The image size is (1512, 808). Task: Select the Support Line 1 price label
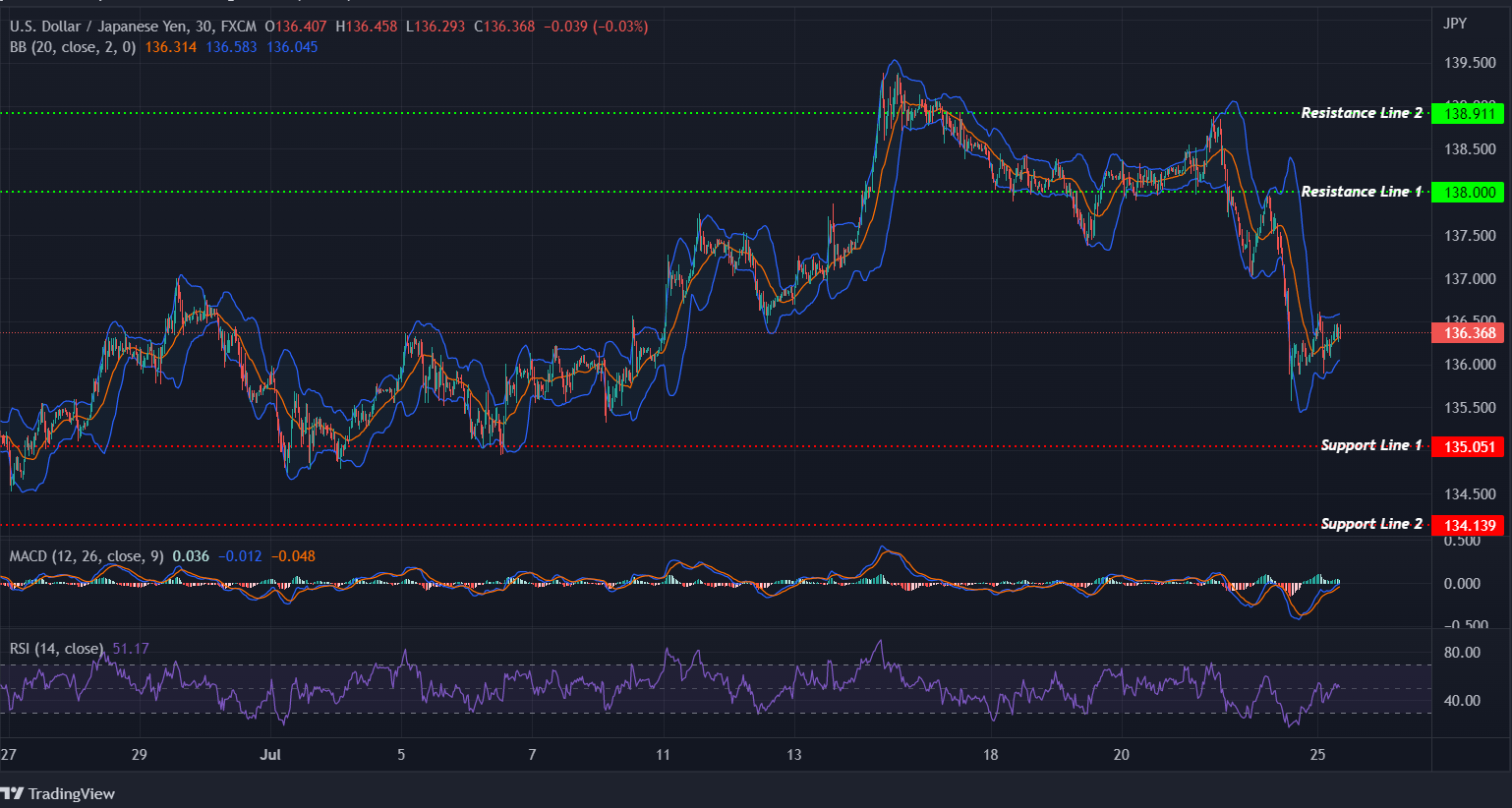1470,445
